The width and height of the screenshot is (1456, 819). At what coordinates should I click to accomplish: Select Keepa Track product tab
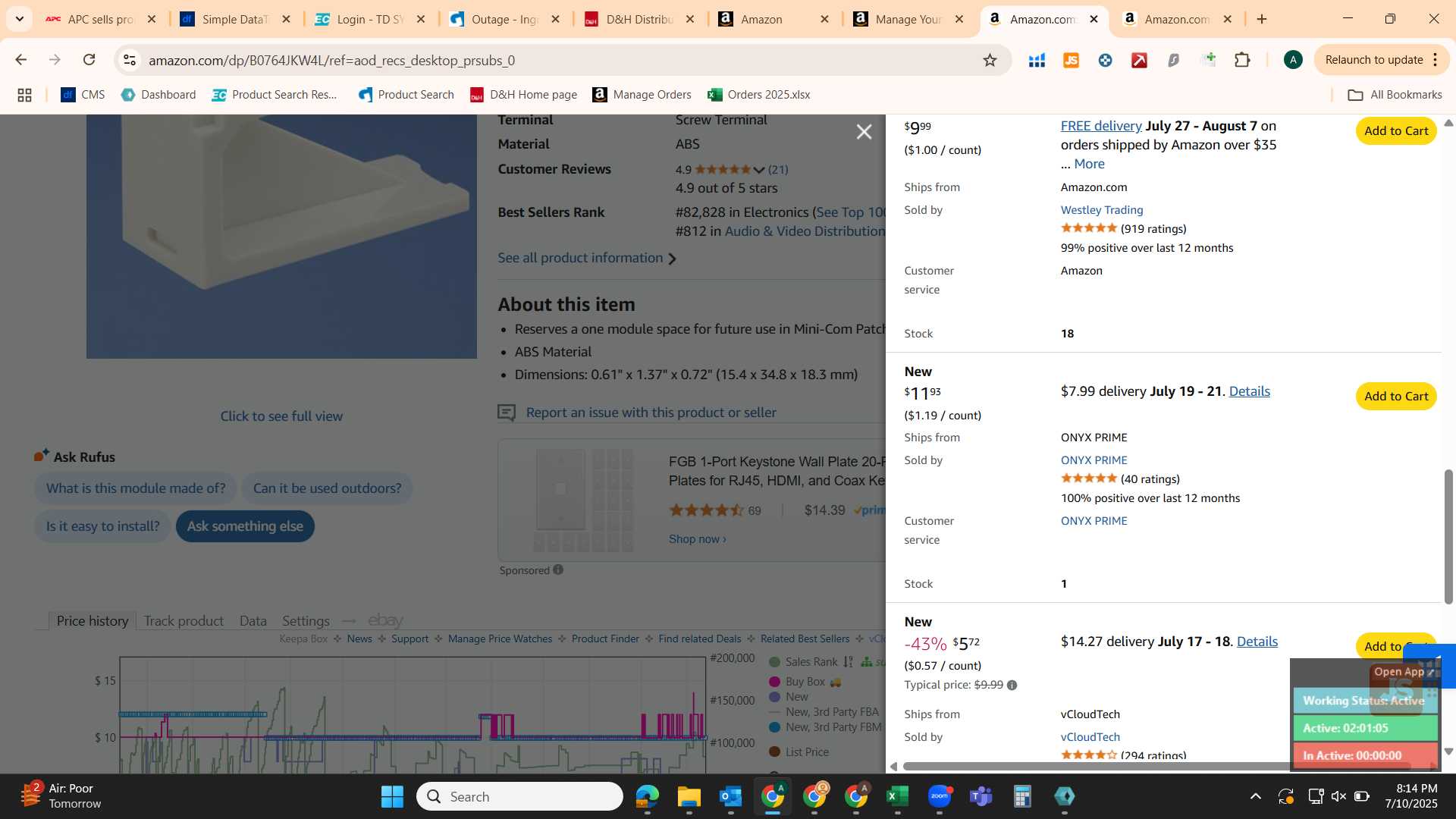pos(184,621)
